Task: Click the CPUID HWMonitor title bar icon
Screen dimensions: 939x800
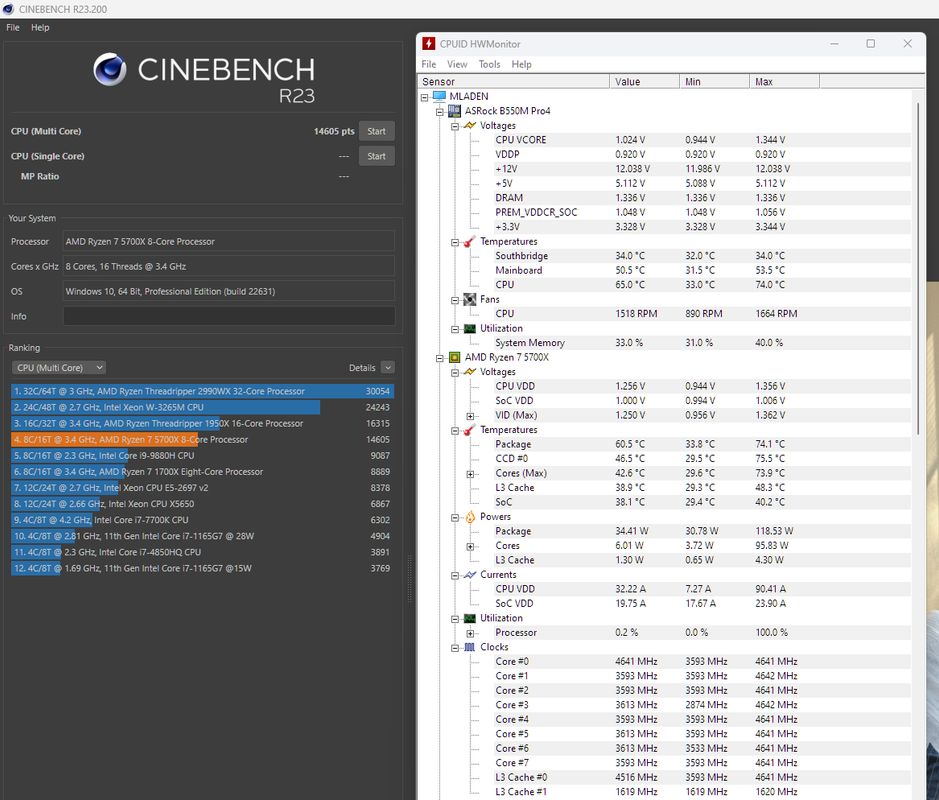Action: (429, 44)
